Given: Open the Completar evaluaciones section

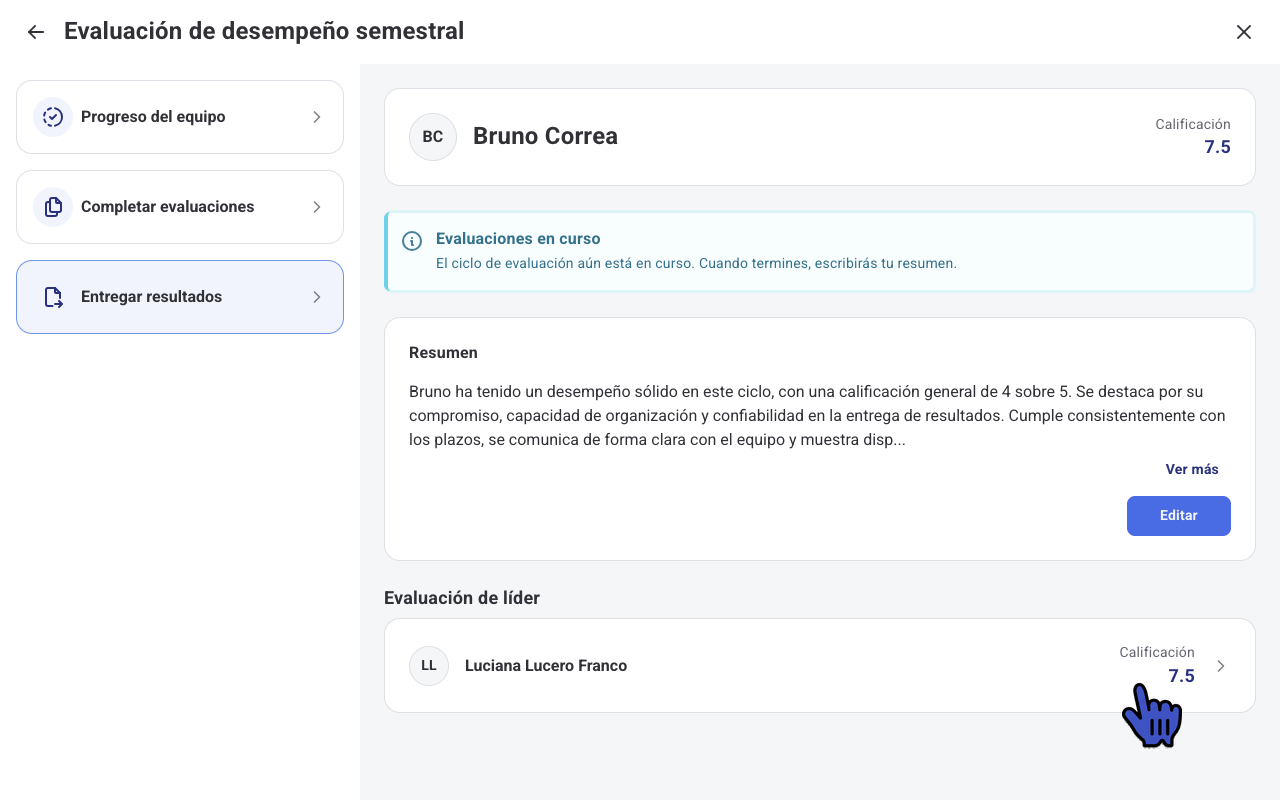Looking at the screenshot, I should point(180,207).
